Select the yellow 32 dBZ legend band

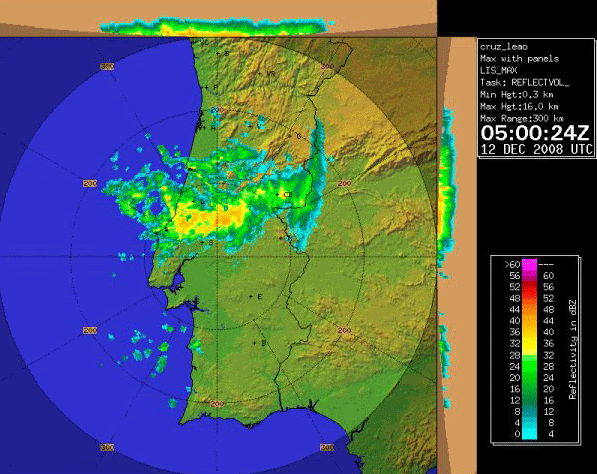(x=529, y=344)
